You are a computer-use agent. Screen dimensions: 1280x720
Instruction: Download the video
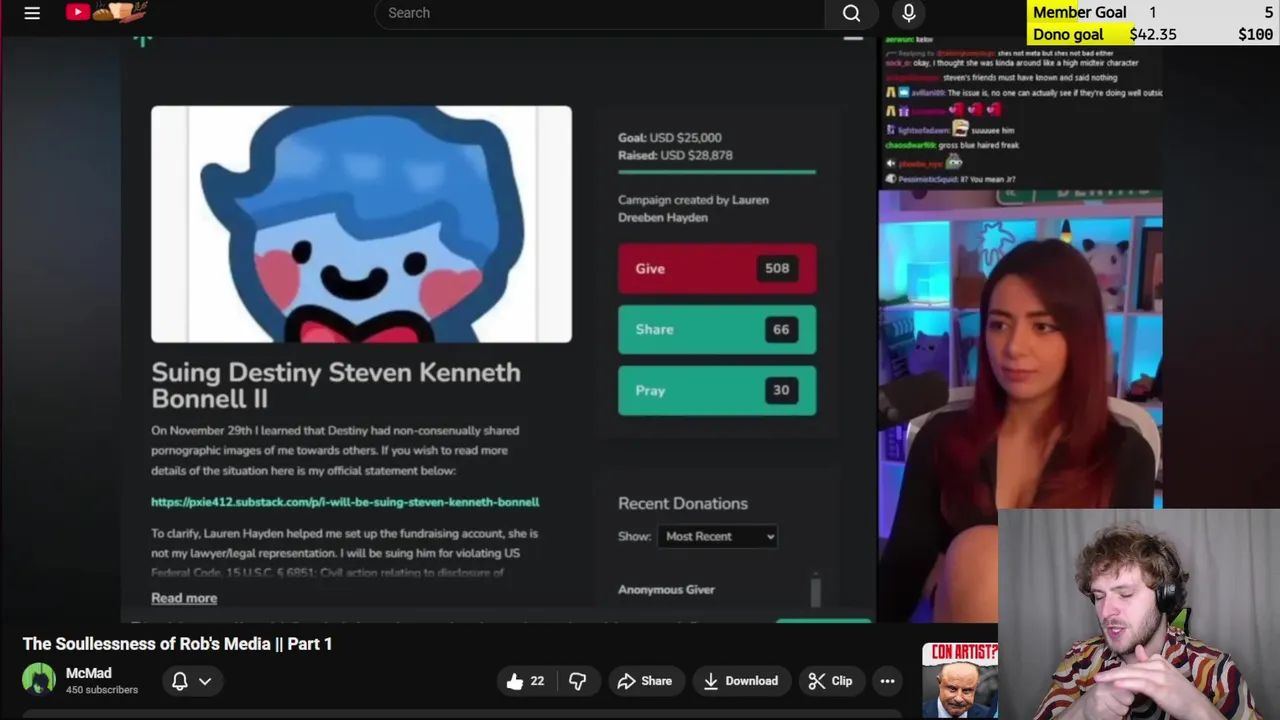(x=741, y=681)
